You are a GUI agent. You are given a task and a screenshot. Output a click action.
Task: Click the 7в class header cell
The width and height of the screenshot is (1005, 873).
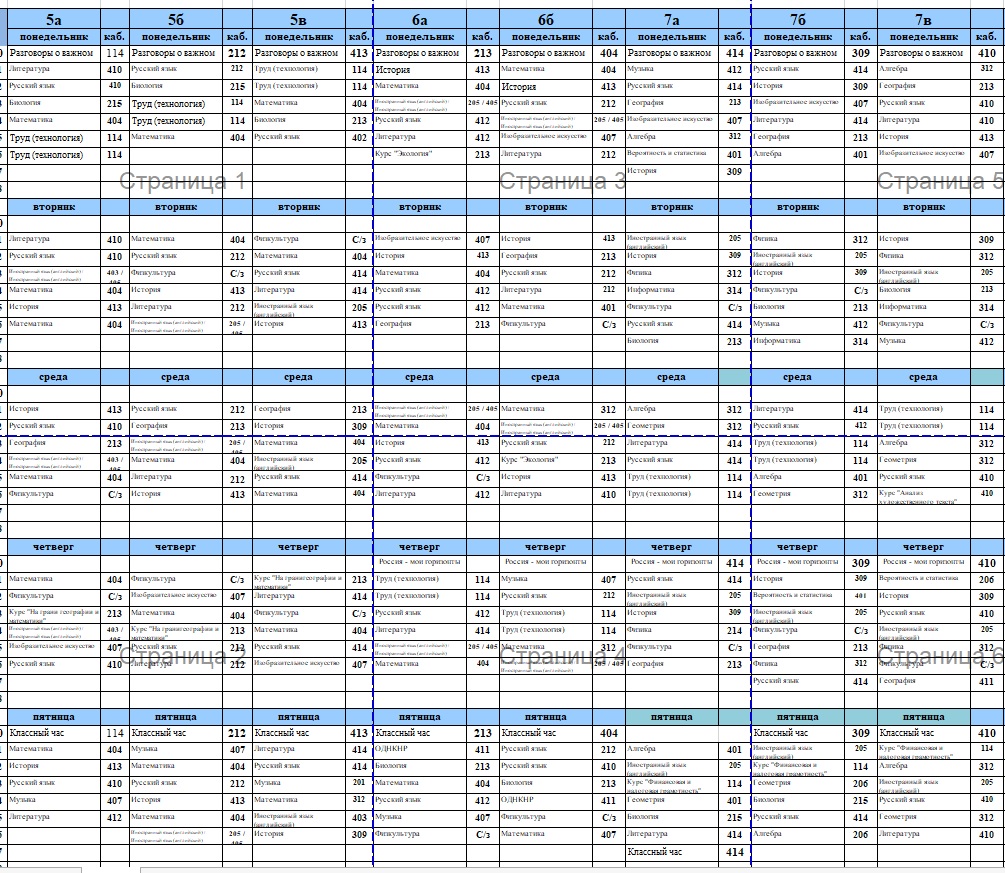pos(923,19)
